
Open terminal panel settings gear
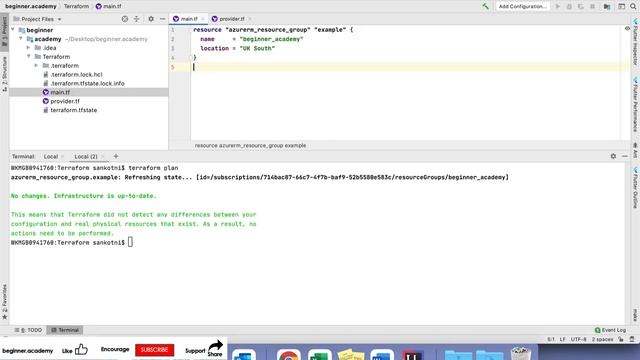click(x=613, y=156)
